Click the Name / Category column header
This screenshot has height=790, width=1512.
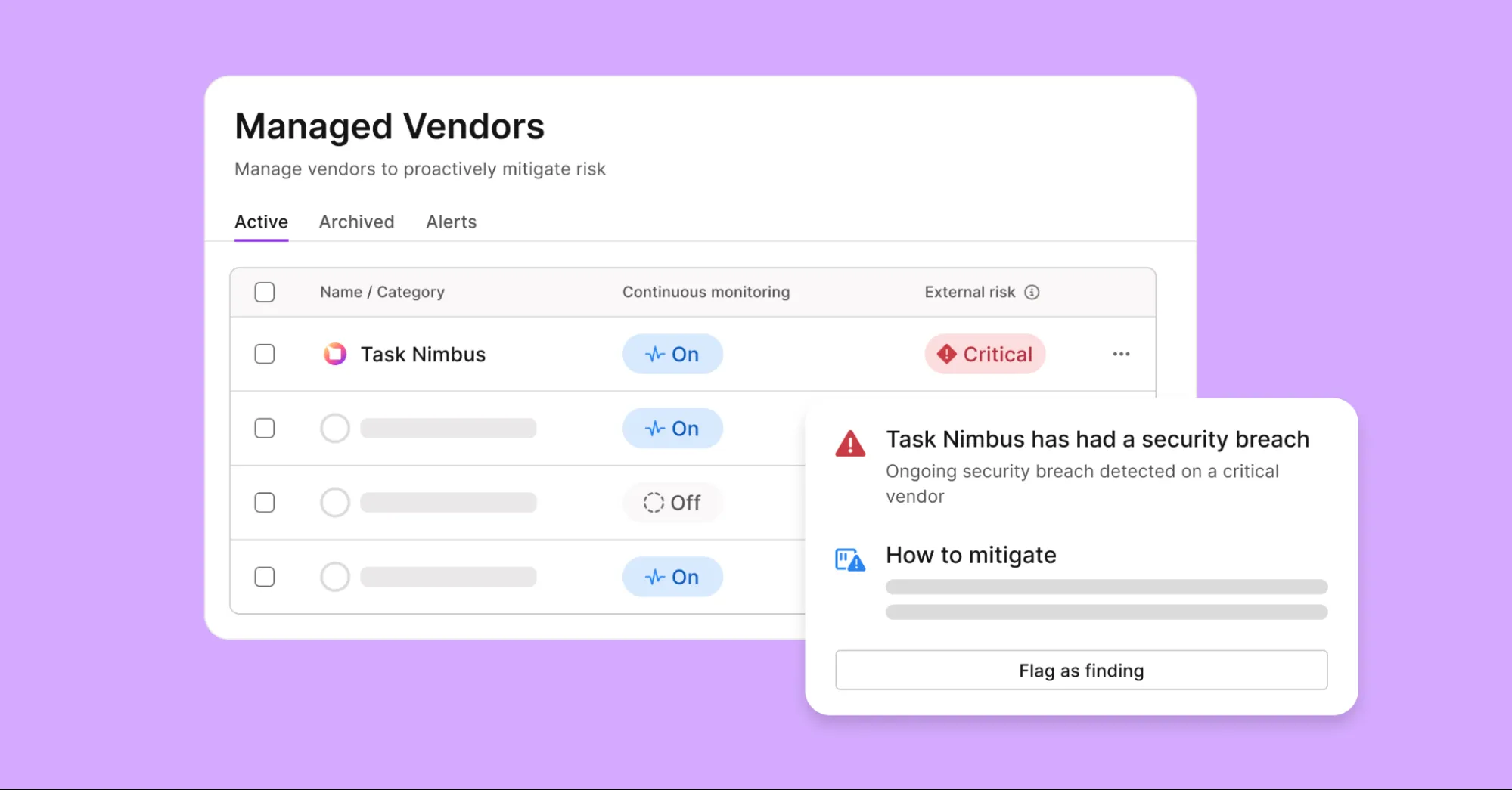click(x=382, y=292)
